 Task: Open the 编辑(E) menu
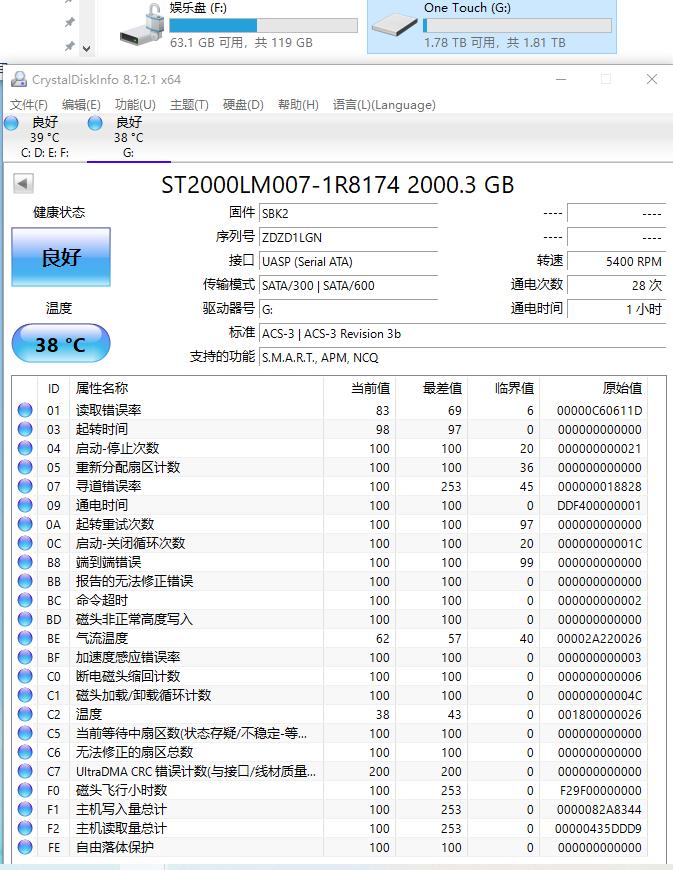coord(81,104)
